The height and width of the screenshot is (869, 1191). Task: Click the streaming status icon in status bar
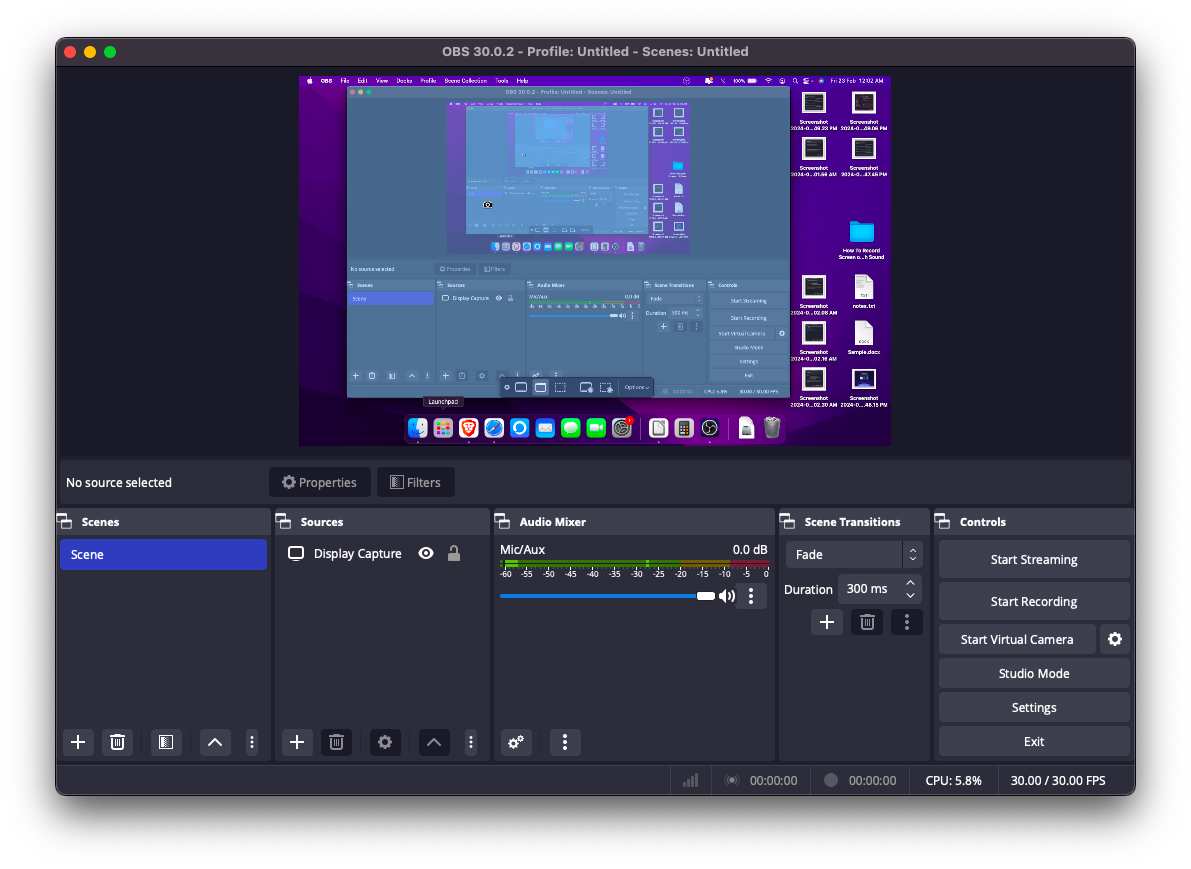click(x=731, y=780)
